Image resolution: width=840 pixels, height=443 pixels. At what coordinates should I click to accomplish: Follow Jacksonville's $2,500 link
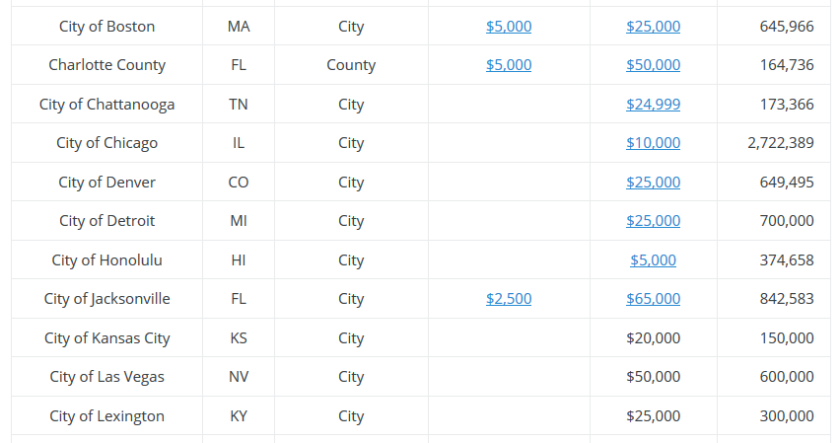[x=508, y=299]
